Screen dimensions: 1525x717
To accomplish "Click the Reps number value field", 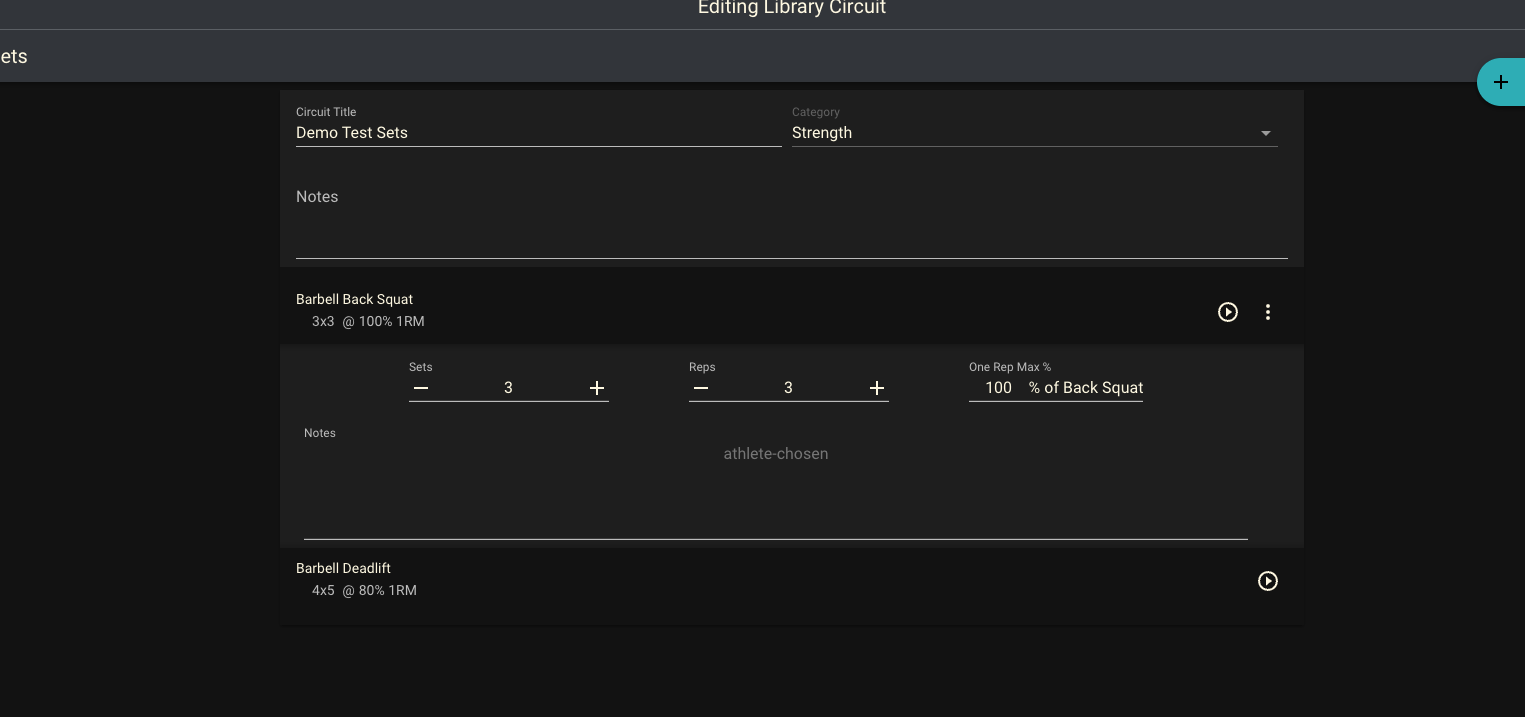I will coord(788,388).
